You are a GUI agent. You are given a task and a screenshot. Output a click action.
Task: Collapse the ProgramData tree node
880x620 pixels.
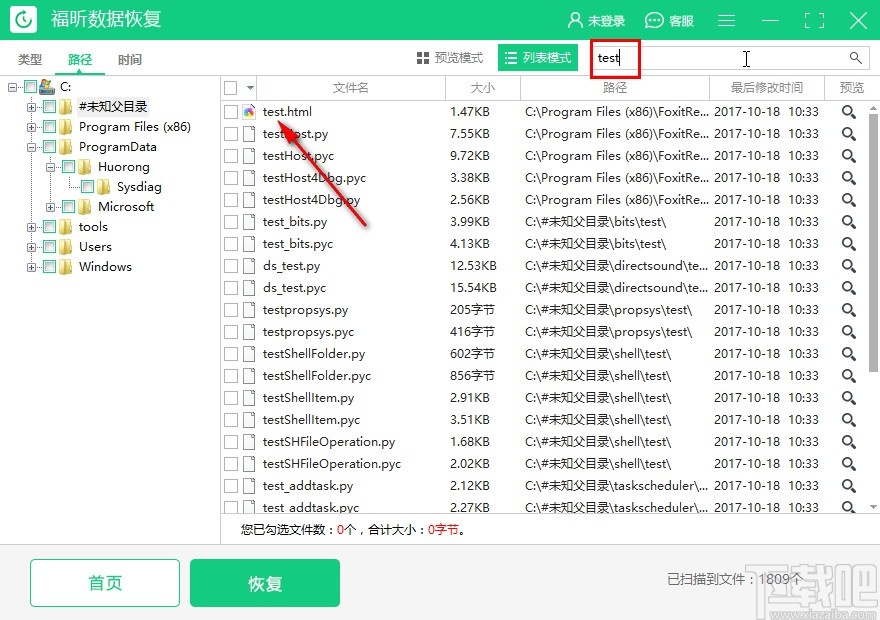click(x=31, y=147)
